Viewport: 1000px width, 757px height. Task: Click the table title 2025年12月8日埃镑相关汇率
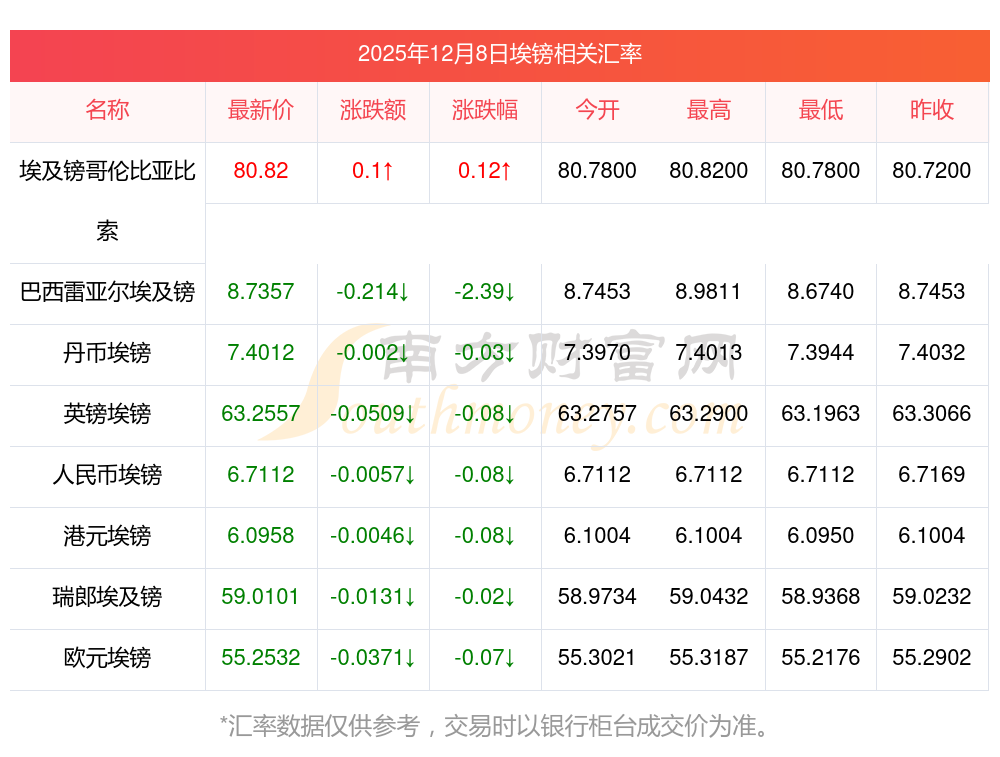pos(499,55)
